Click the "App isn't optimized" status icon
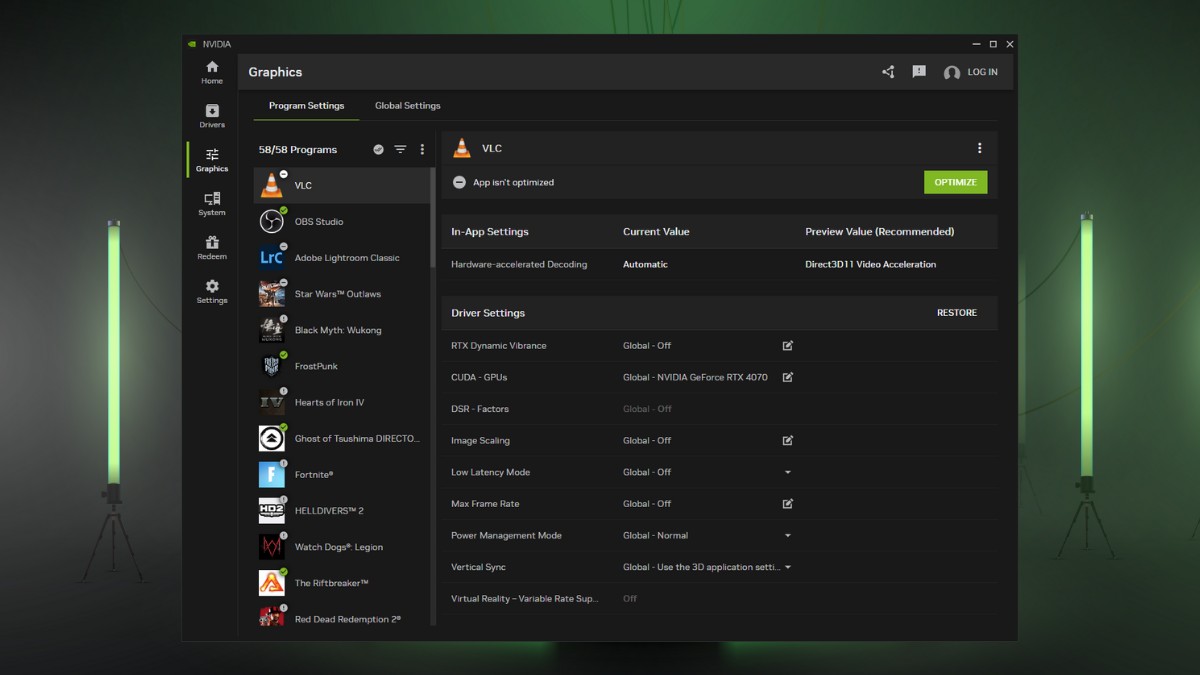Viewport: 1200px width, 675px height. pyautogui.click(x=459, y=182)
